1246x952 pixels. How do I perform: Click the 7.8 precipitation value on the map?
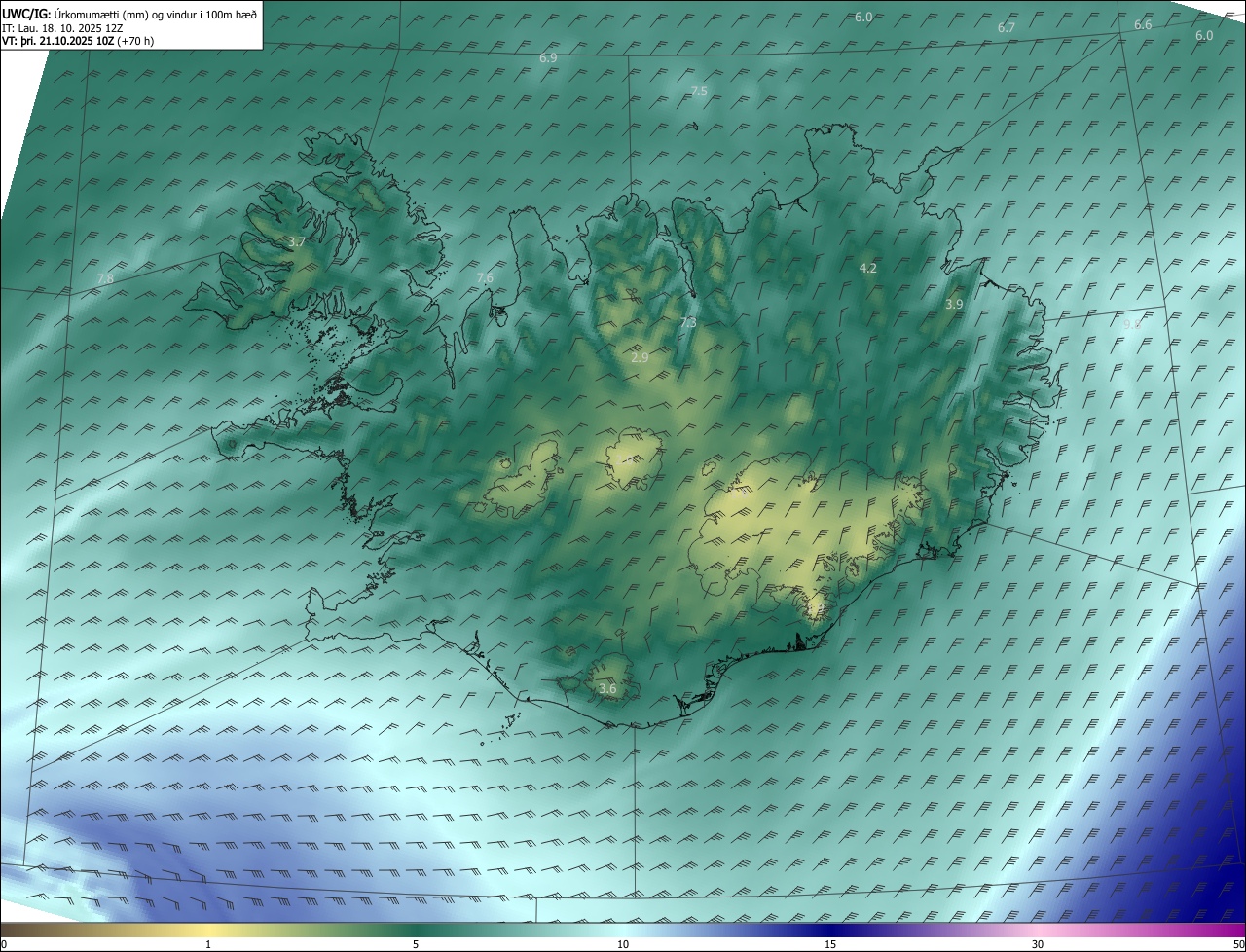click(105, 278)
